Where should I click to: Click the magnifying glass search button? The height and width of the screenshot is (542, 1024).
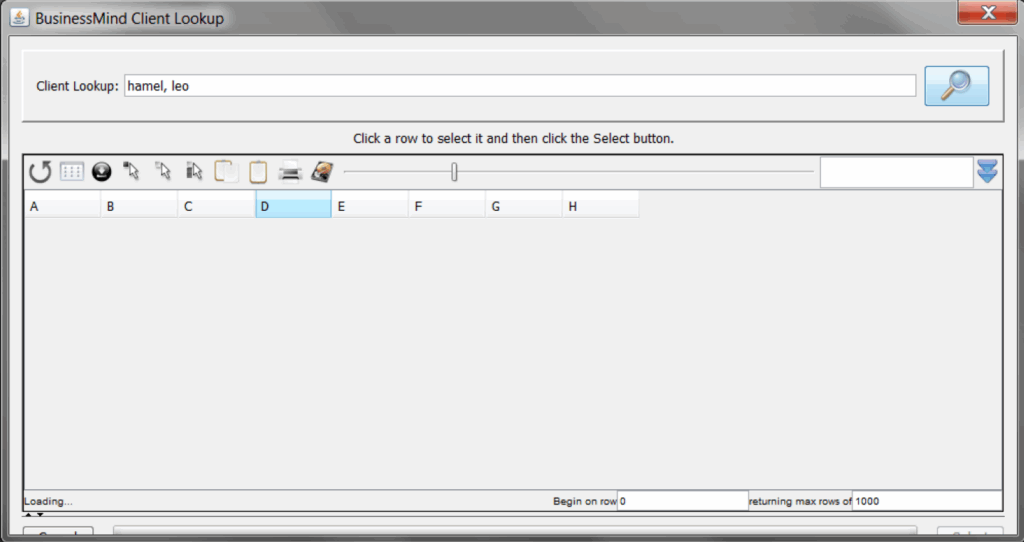(x=956, y=86)
